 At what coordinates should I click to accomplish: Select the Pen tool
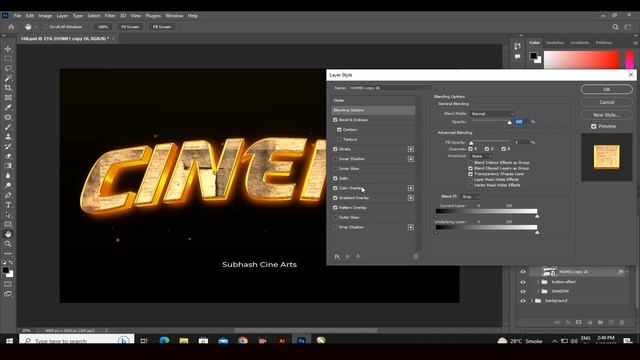[x=8, y=195]
